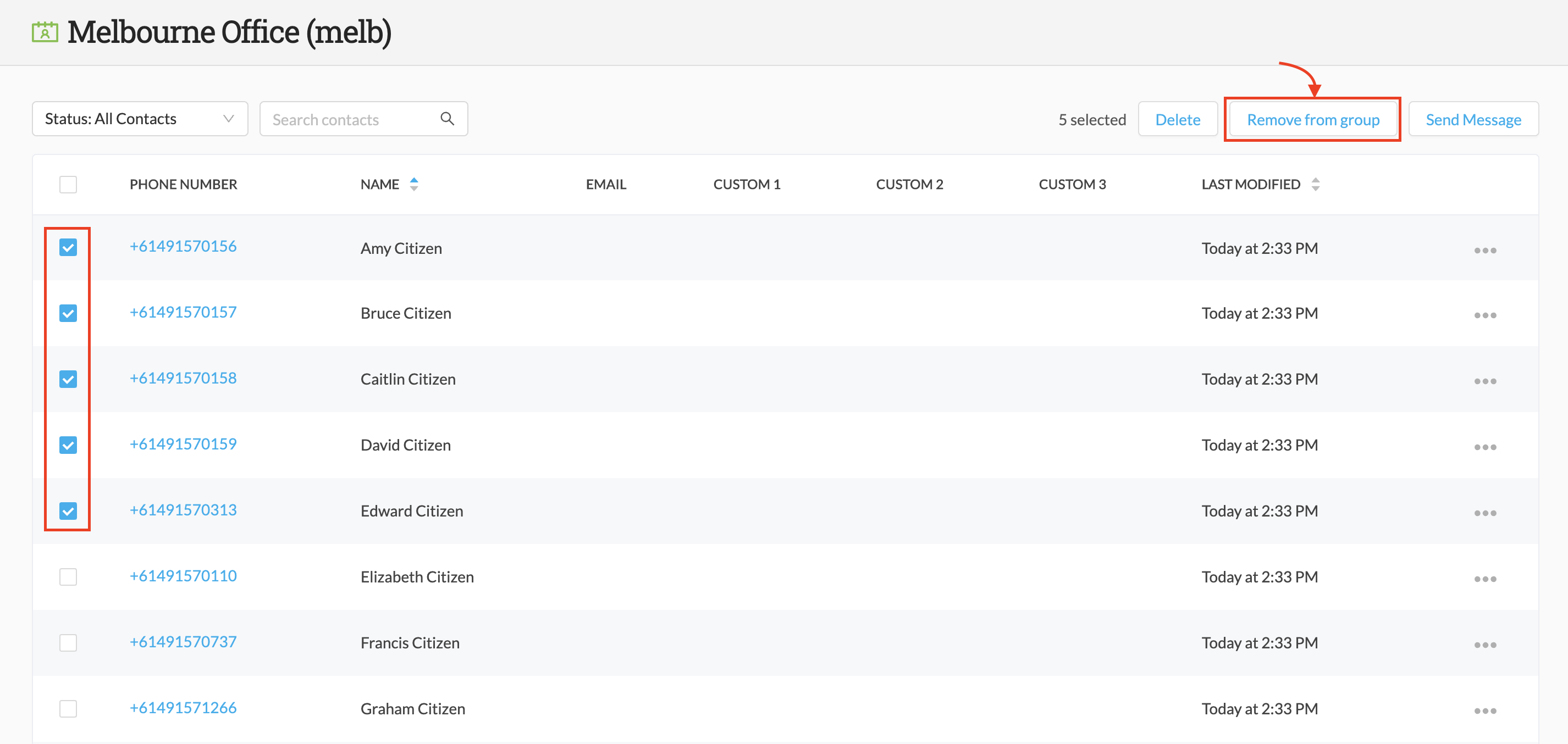Uncheck David Citizen's checkbox
The height and width of the screenshot is (744, 1568).
(68, 445)
